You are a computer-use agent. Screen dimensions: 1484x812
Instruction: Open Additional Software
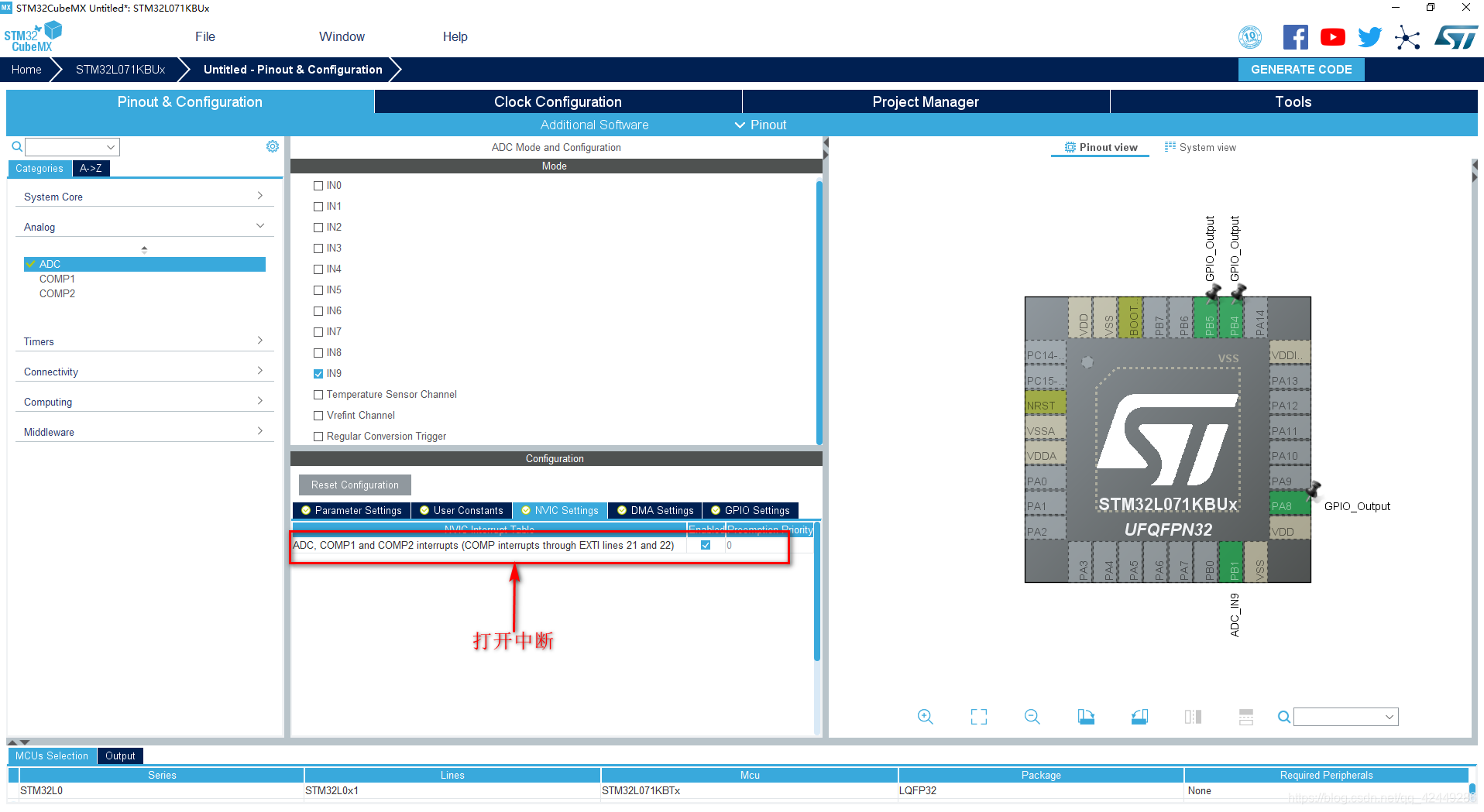click(x=594, y=125)
